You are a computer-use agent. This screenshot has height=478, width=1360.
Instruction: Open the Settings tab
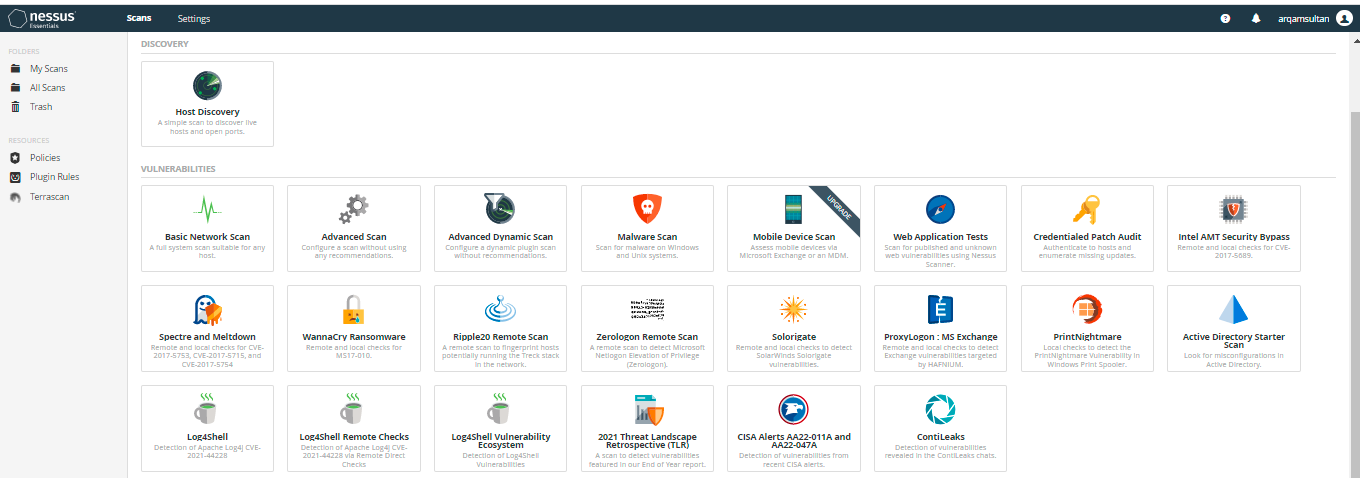194,19
